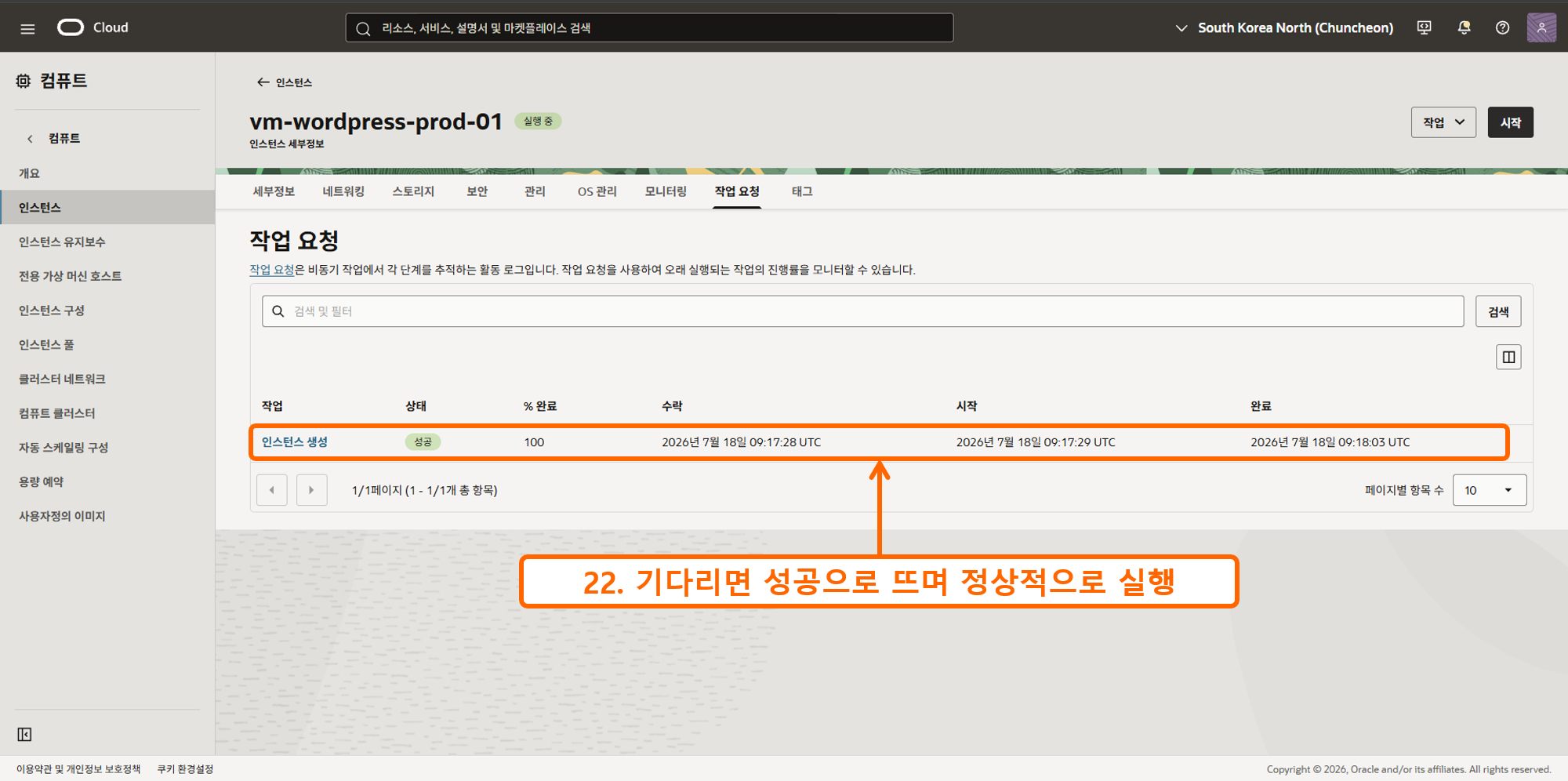
Task: Click the 시작 column header
Action: coord(967,406)
